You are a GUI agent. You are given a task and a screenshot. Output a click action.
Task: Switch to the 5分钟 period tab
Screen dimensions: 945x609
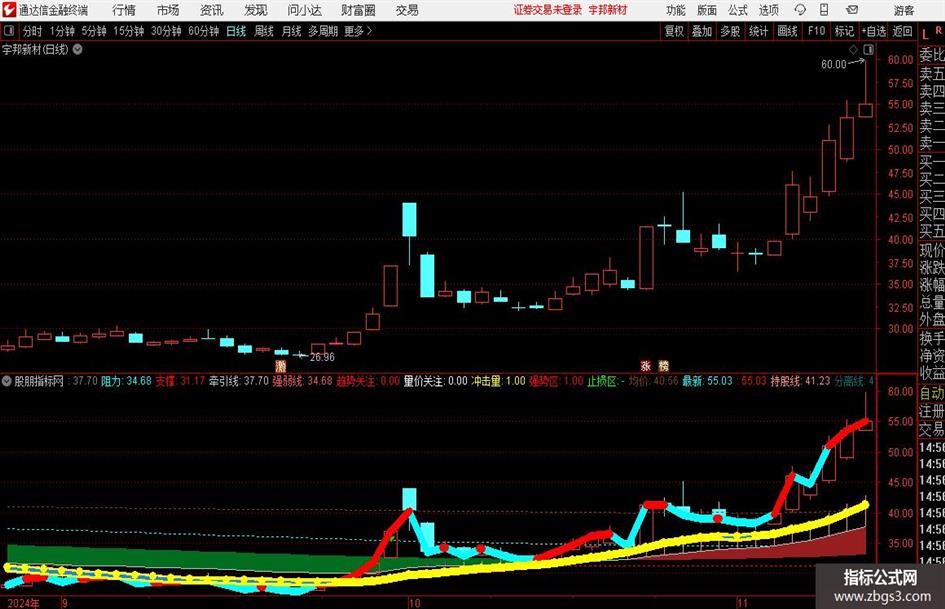[x=93, y=31]
